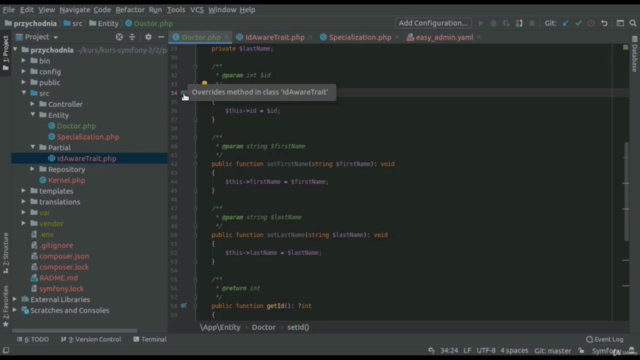The height and width of the screenshot is (360, 640).
Task: Collapse the src folder
Action: pos(24,93)
